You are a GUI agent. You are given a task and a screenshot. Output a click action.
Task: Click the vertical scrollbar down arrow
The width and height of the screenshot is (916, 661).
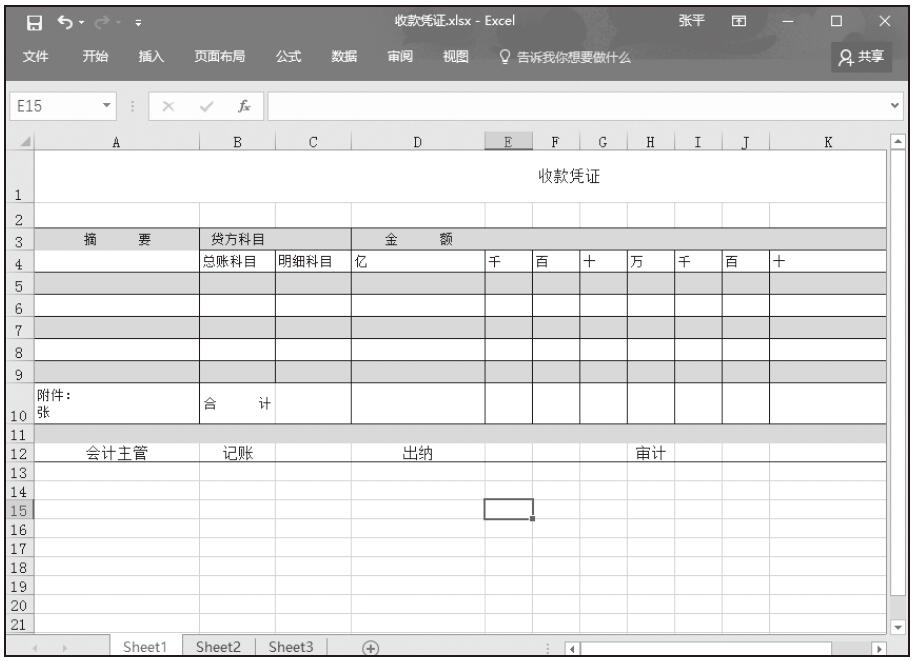pos(897,625)
